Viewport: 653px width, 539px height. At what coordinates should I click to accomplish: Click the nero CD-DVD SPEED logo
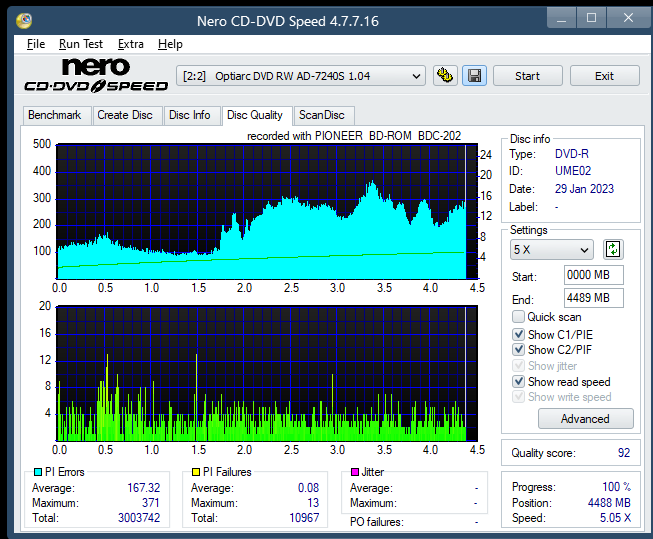point(96,75)
